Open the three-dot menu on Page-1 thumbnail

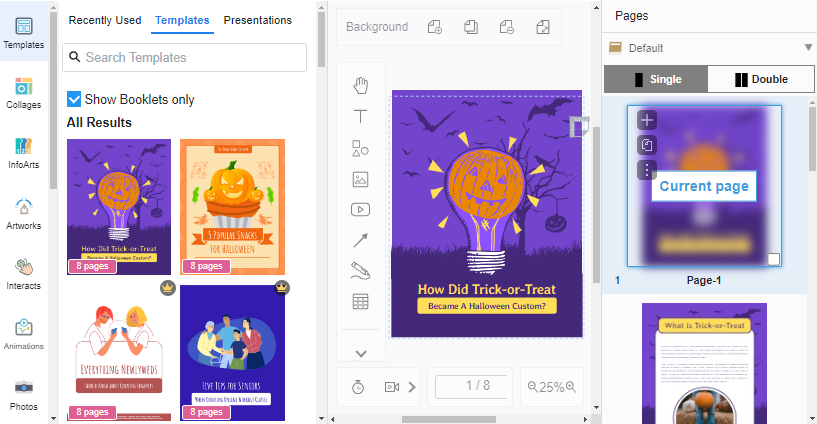647,170
